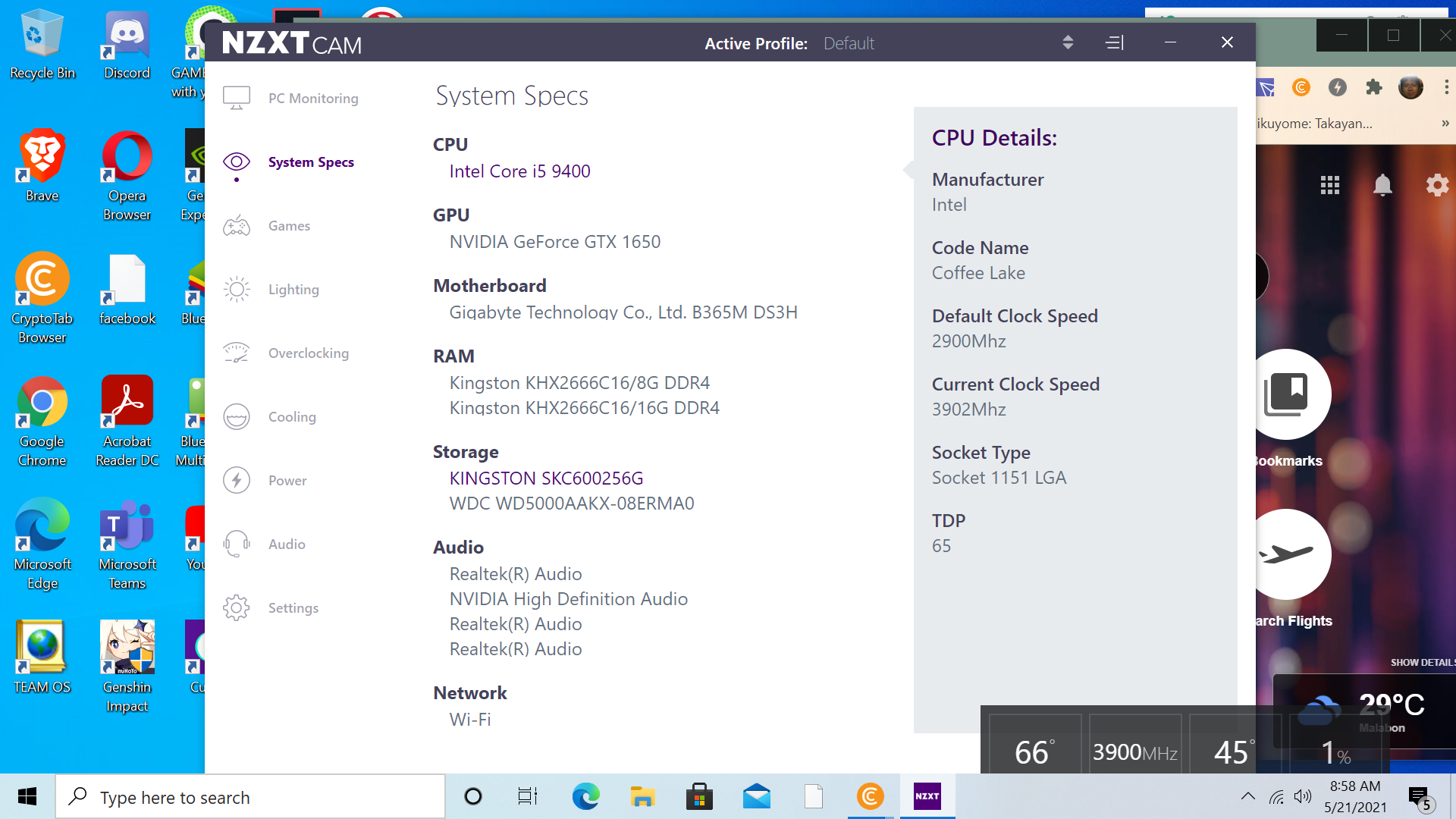Open Cortana circle on the taskbar
Image resolution: width=1456 pixels, height=819 pixels.
click(473, 796)
